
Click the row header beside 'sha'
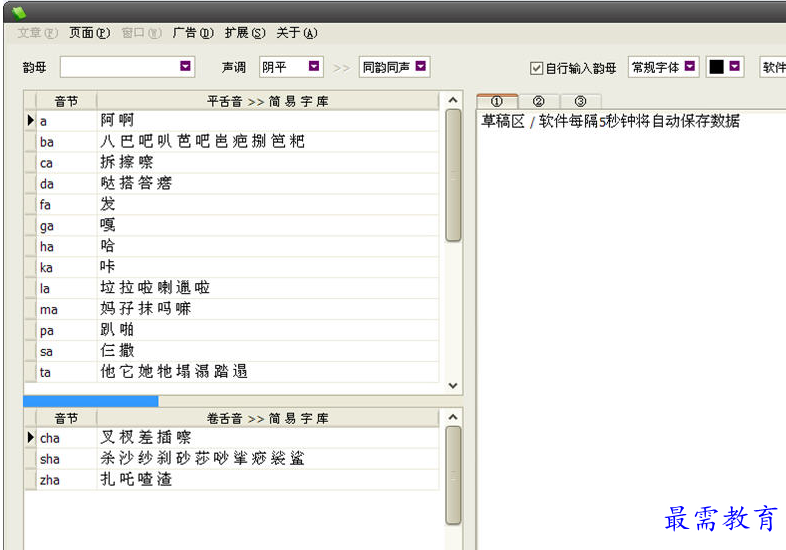coord(30,459)
